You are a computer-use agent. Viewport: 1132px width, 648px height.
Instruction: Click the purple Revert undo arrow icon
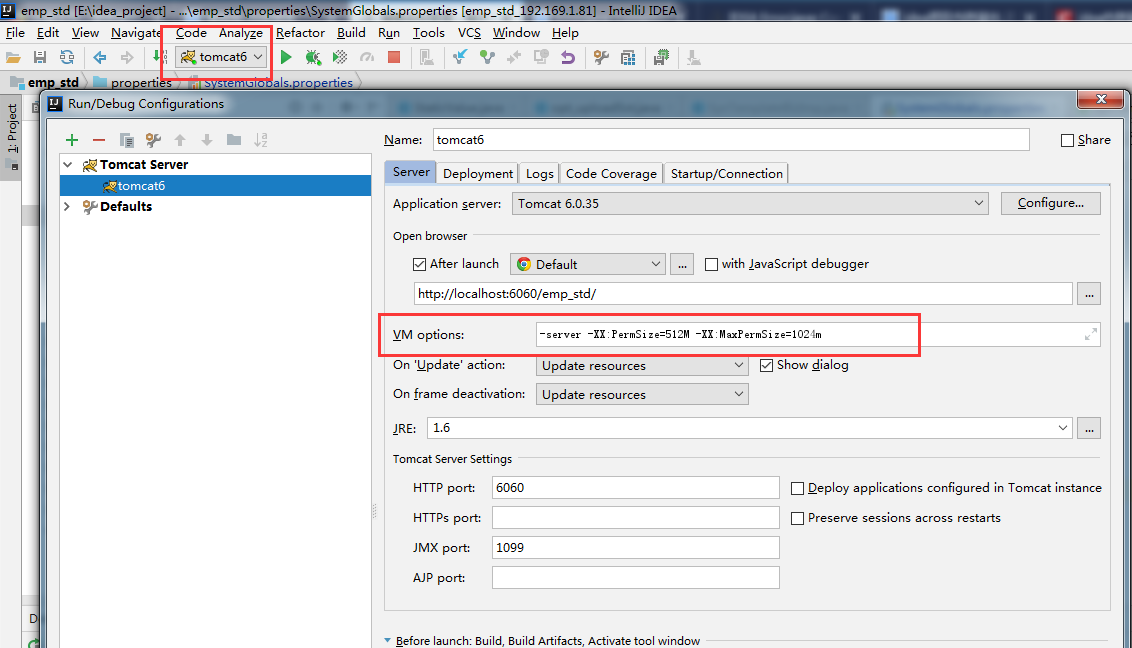(568, 58)
